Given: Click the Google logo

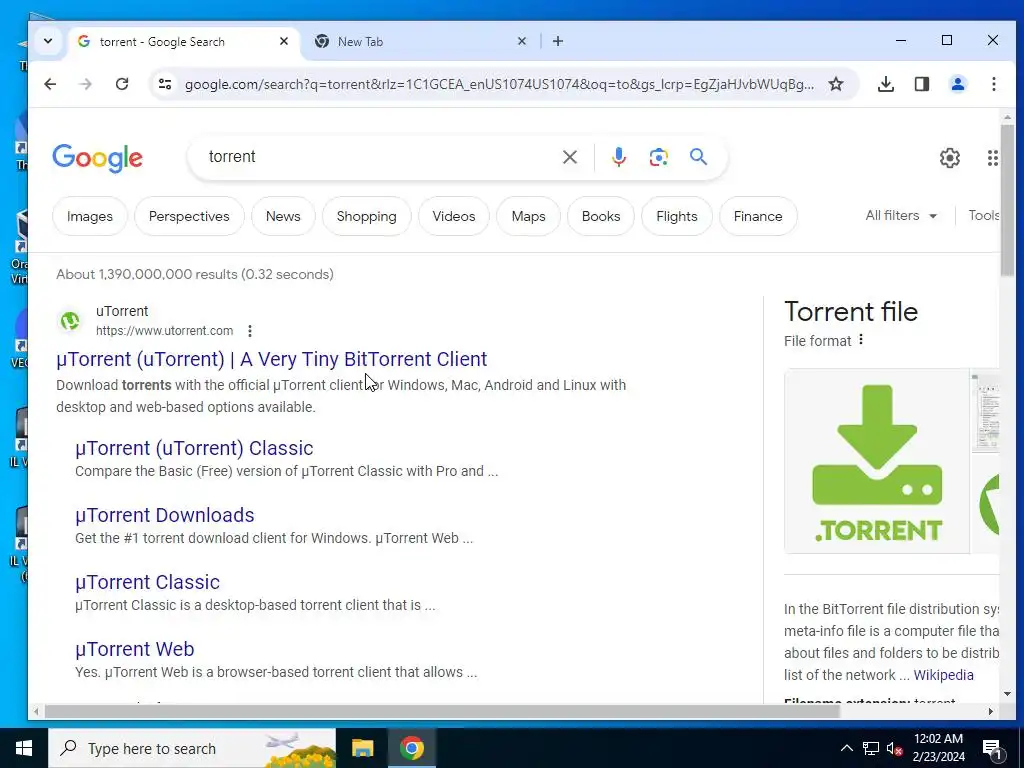Looking at the screenshot, I should (x=97, y=158).
